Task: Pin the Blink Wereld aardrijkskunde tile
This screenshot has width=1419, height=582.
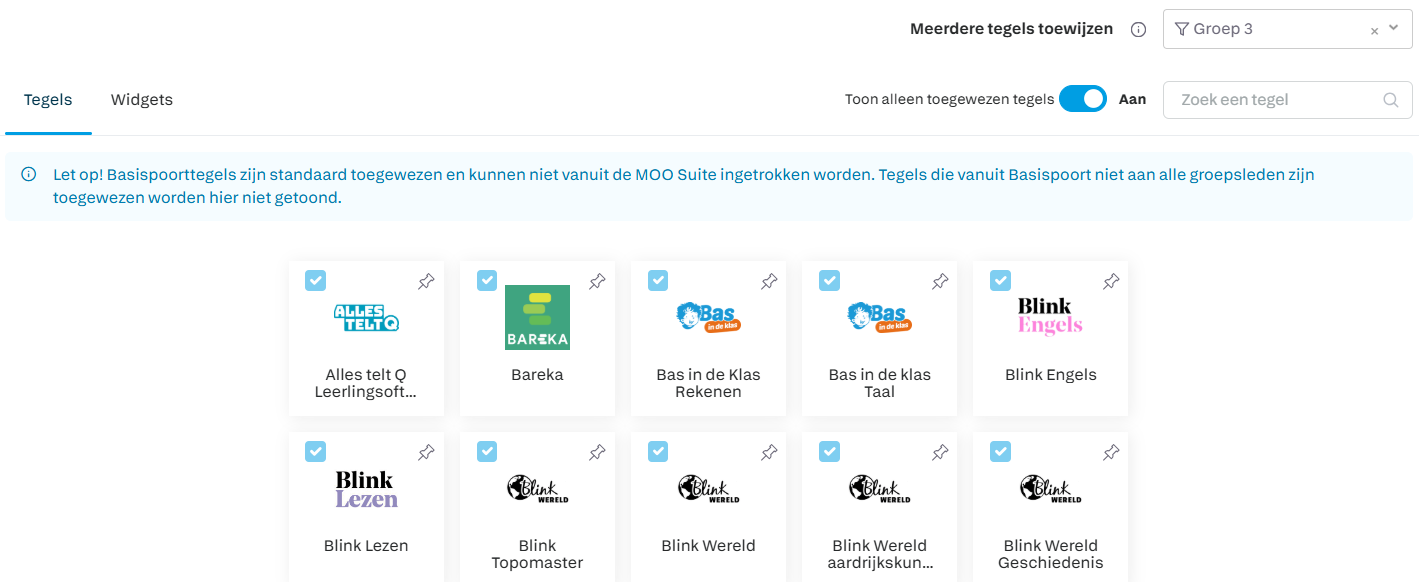Action: pyautogui.click(x=940, y=453)
